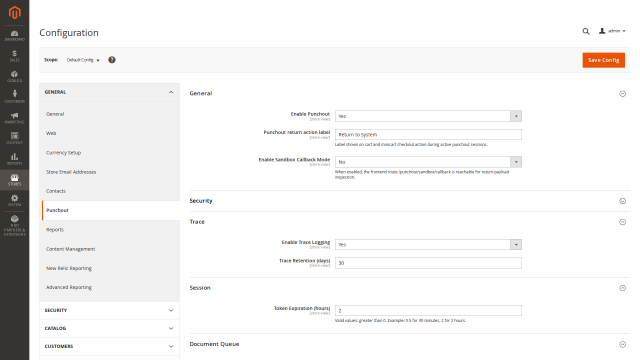Screen dimensions: 640x360
Task: Click the Enable Punchout field label
Action: coord(310,114)
